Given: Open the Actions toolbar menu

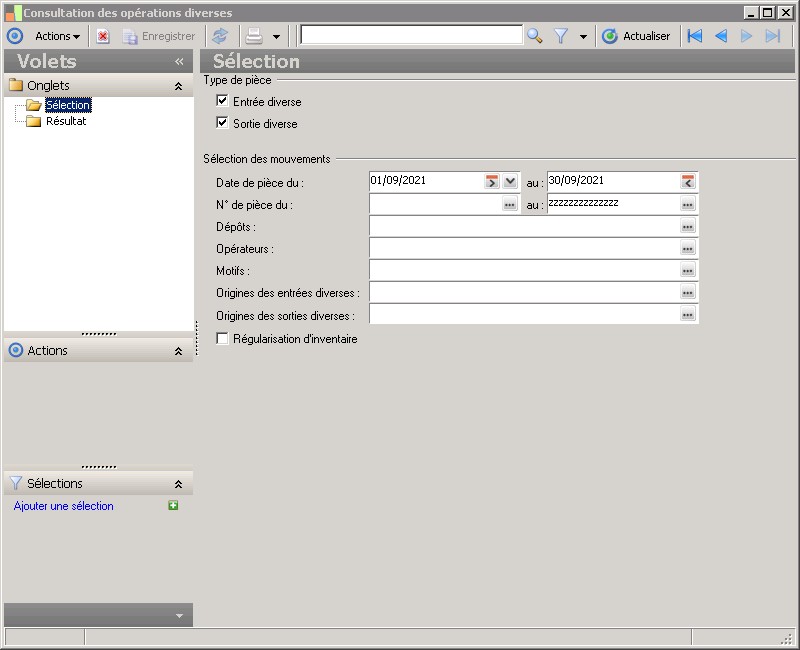Looking at the screenshot, I should [x=57, y=36].
